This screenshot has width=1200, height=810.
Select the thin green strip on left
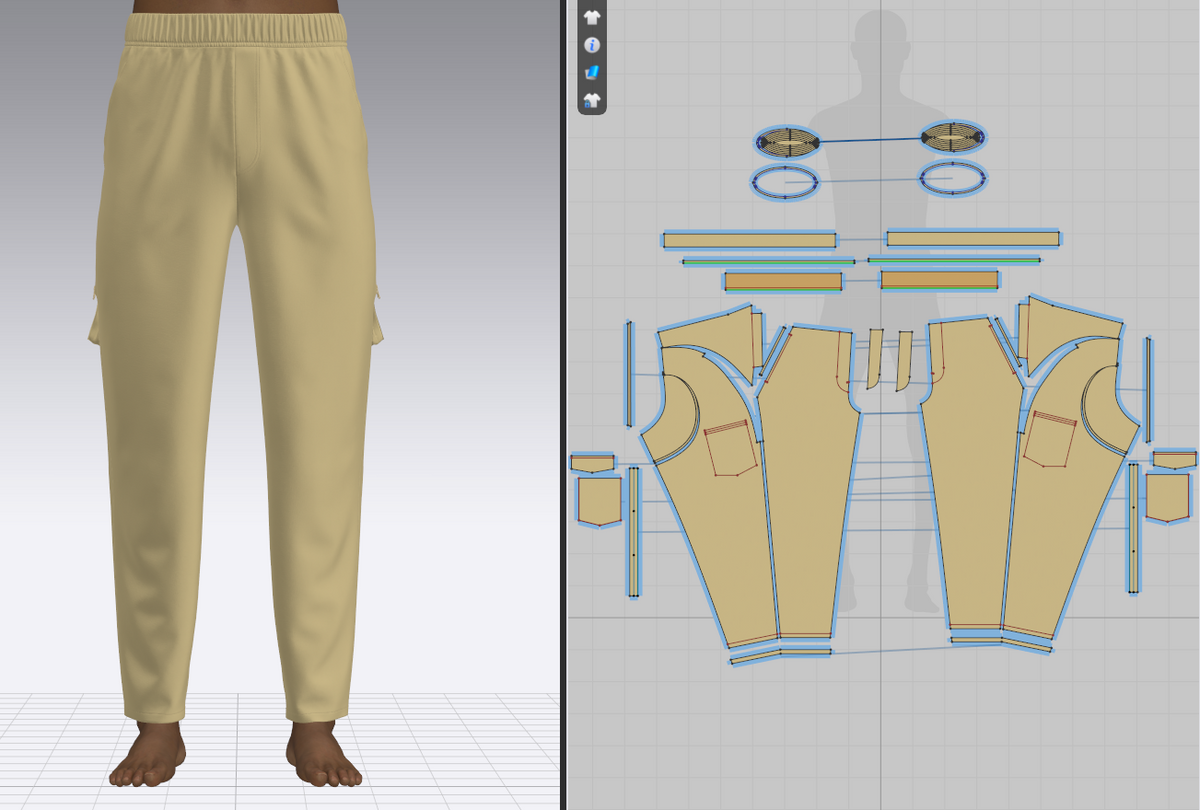coord(768,262)
